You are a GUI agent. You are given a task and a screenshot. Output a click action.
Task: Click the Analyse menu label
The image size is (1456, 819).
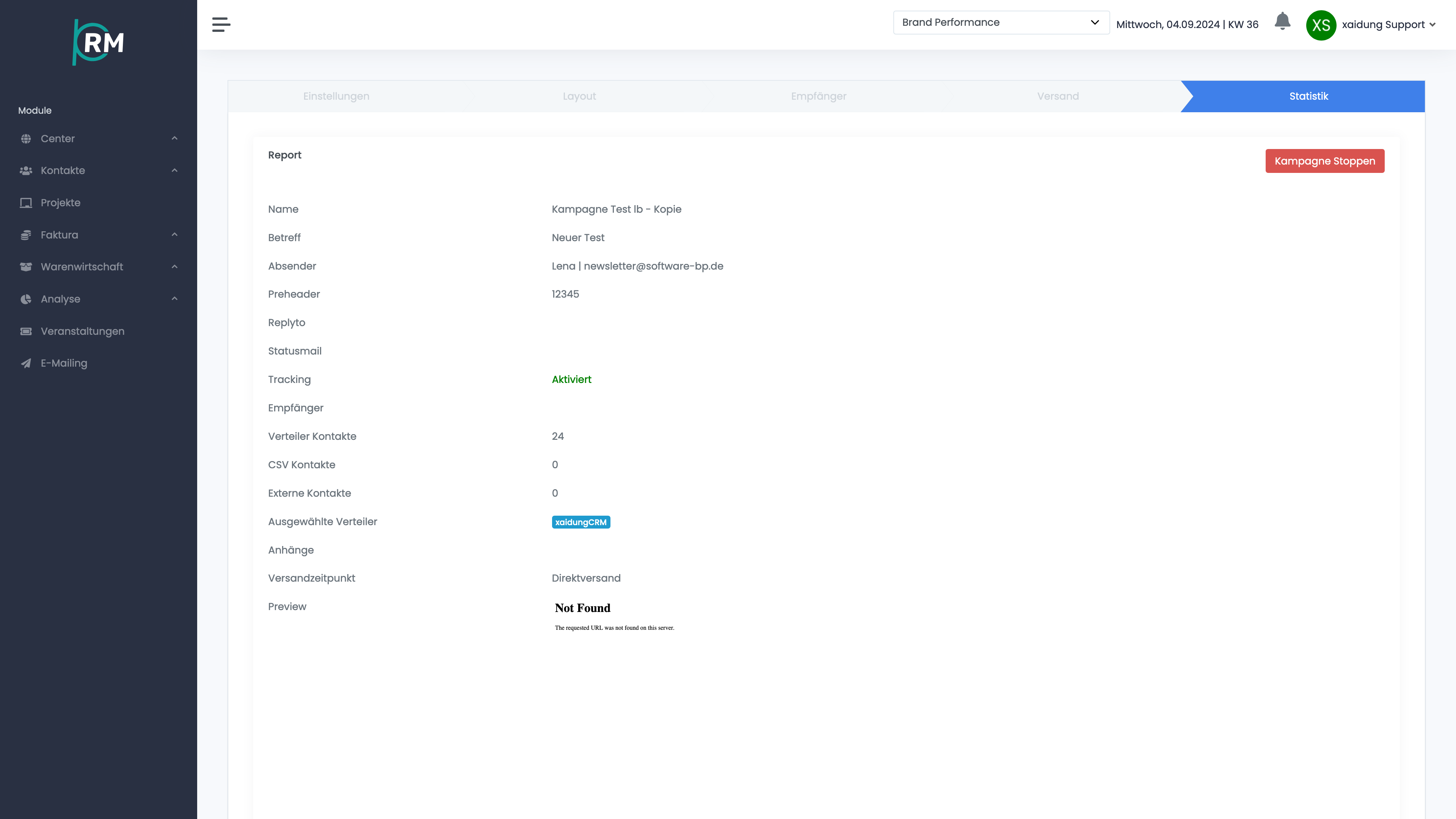[x=61, y=299]
